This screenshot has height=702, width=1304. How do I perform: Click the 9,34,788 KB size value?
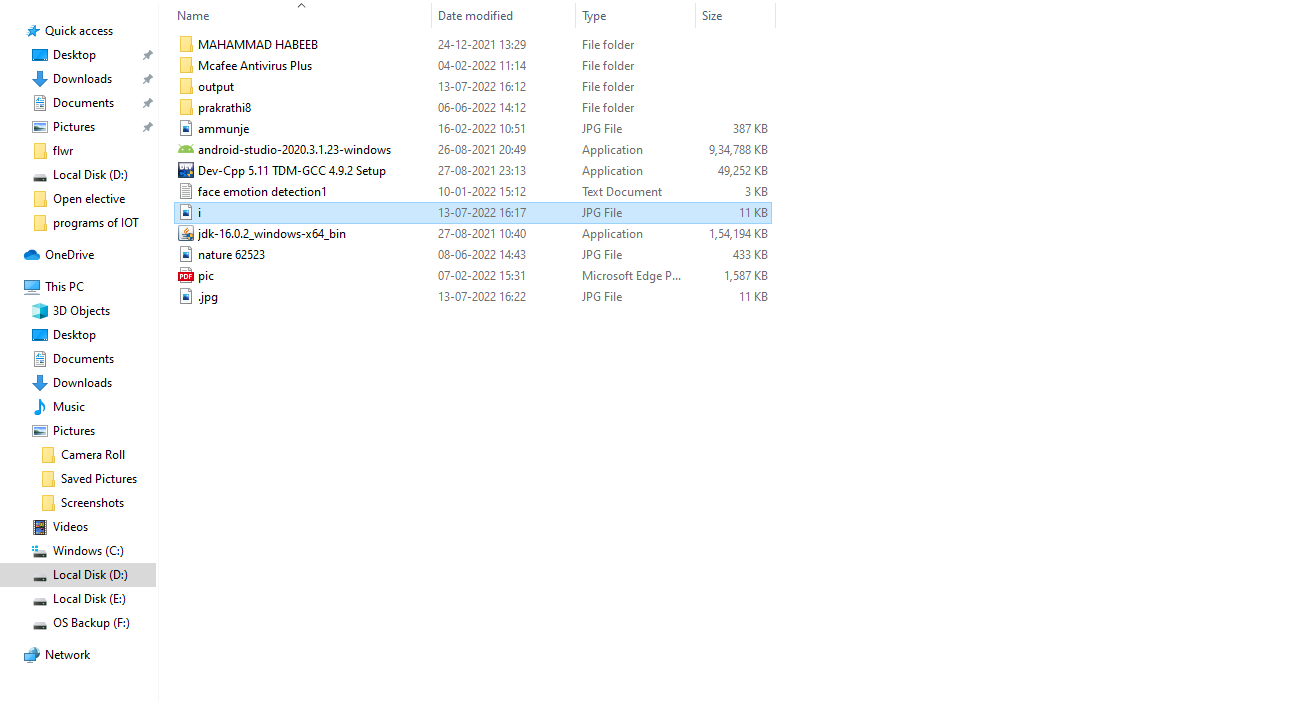pos(738,149)
